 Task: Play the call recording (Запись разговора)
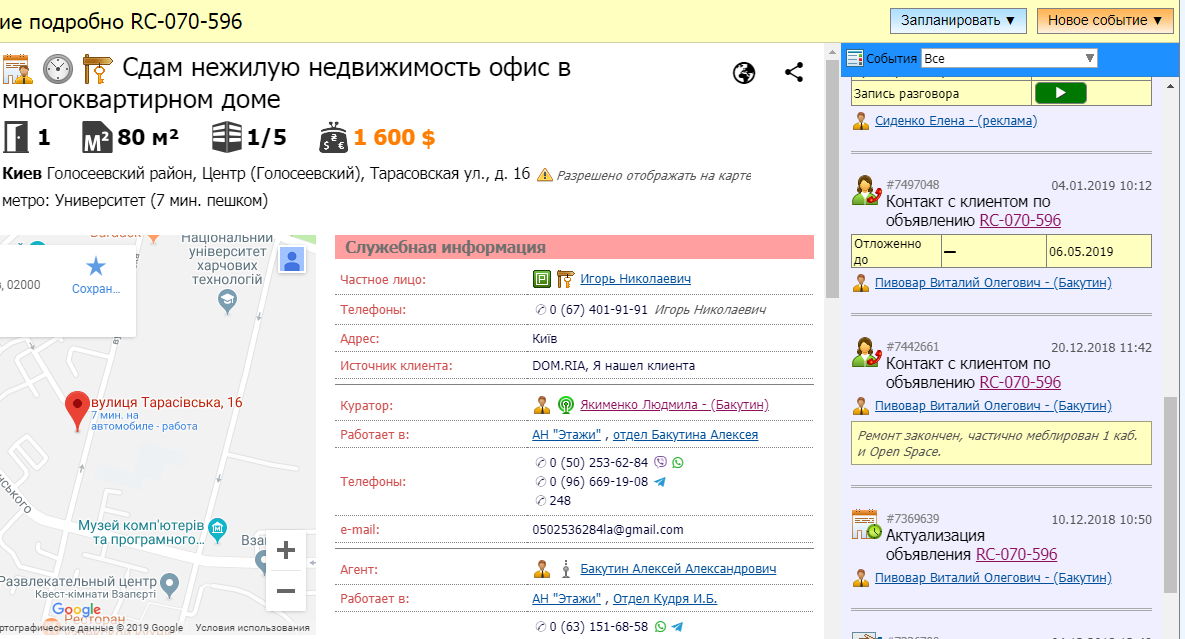[x=1060, y=93]
